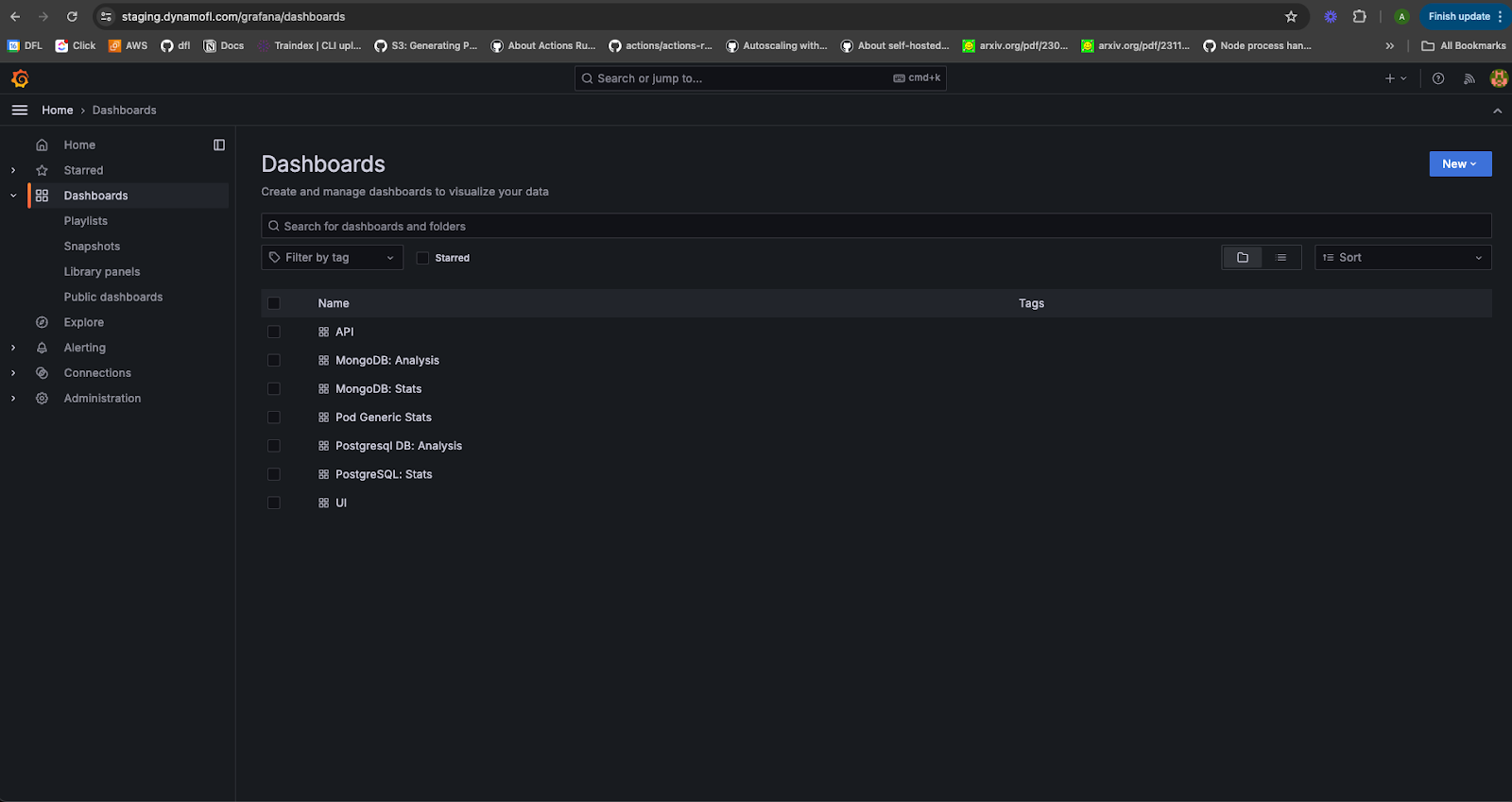This screenshot has height=802, width=1512.
Task: Open Playlists in the sidebar
Action: click(86, 221)
